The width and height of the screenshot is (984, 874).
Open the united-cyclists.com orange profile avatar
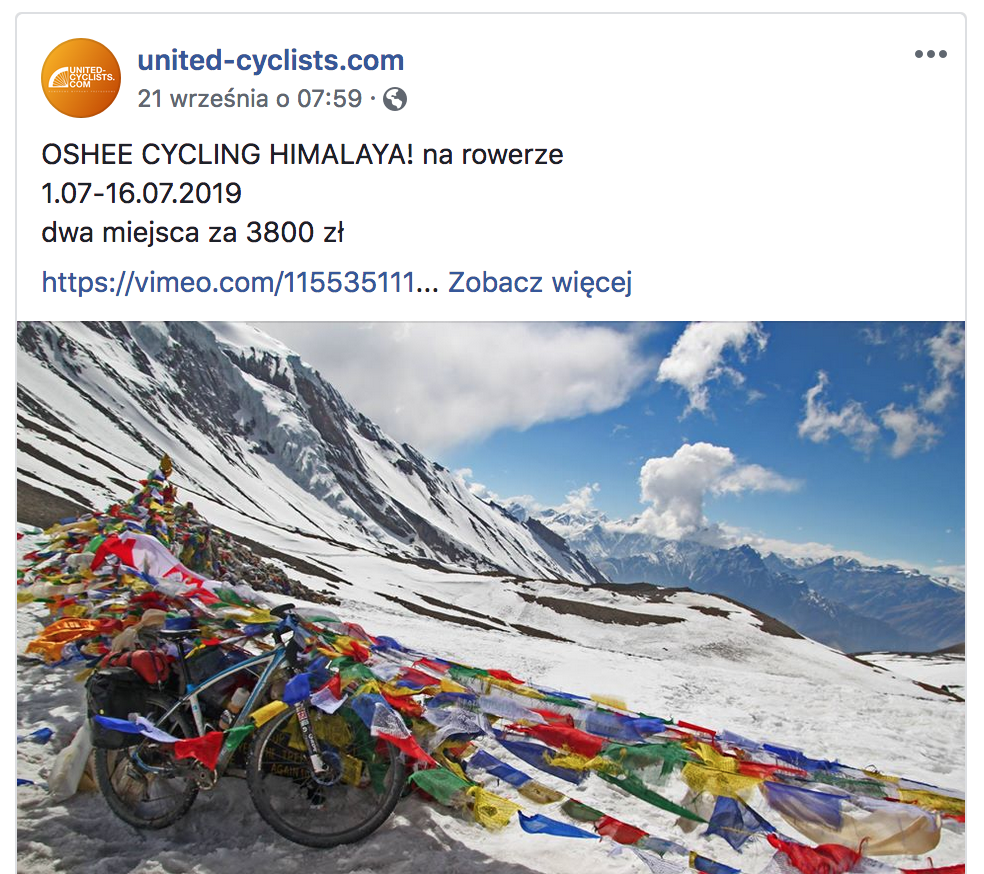pos(81,78)
